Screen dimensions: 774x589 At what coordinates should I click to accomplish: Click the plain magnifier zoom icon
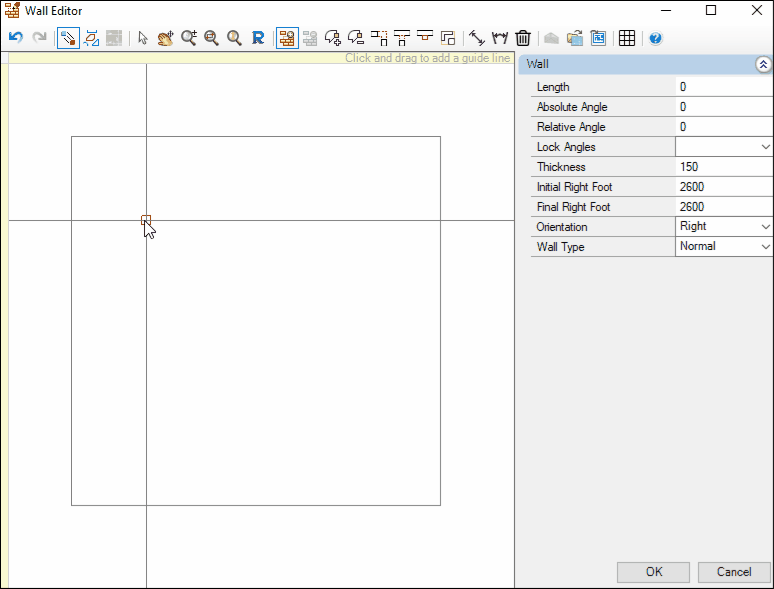point(234,38)
